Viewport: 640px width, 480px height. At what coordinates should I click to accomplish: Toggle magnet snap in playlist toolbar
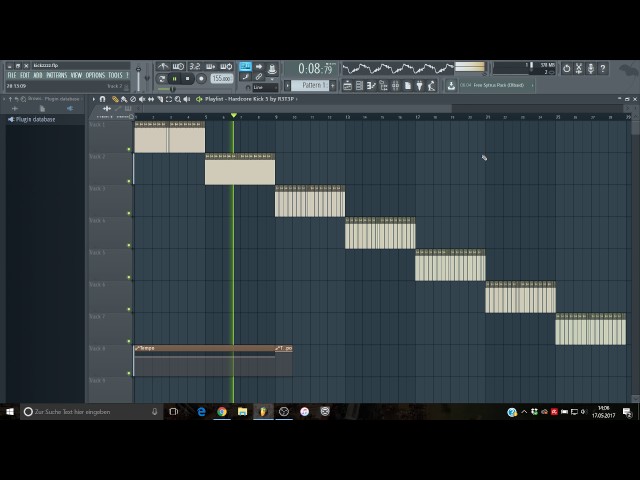[x=102, y=99]
